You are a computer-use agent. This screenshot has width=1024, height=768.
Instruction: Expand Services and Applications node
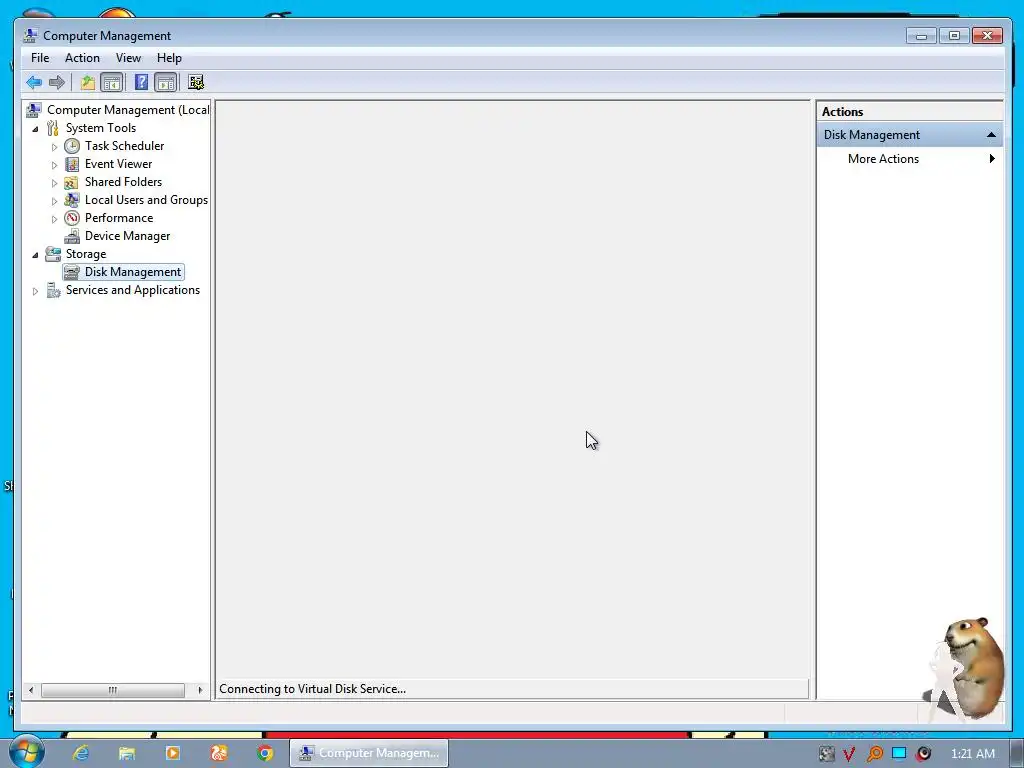(35, 291)
